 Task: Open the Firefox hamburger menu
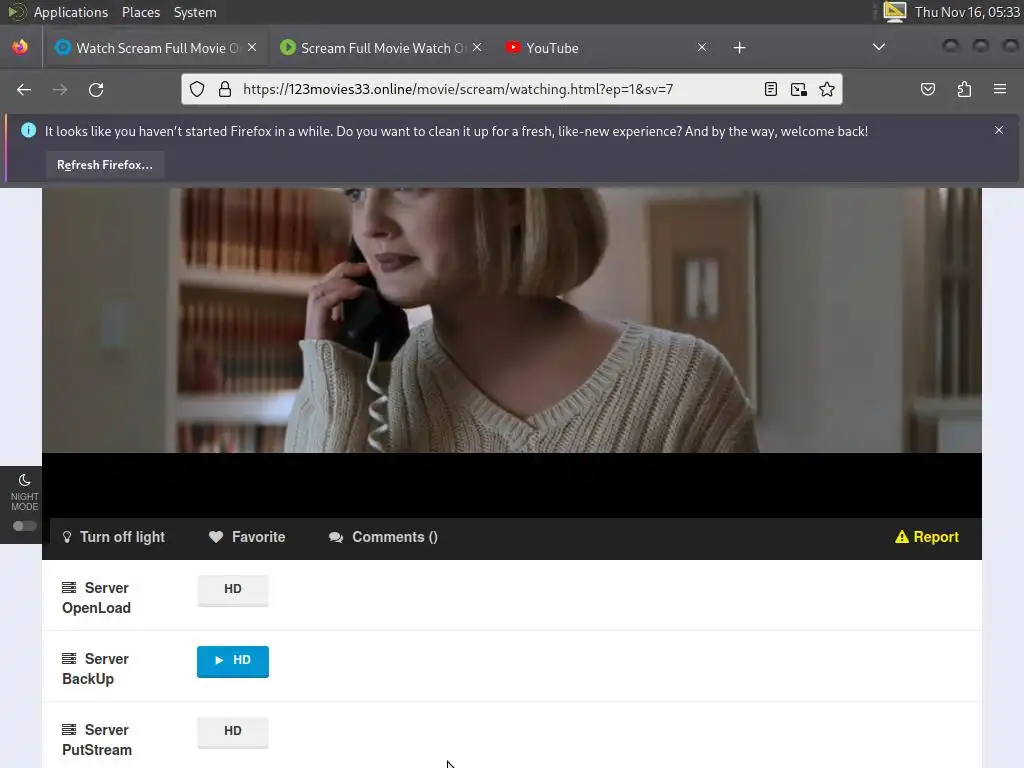1000,89
